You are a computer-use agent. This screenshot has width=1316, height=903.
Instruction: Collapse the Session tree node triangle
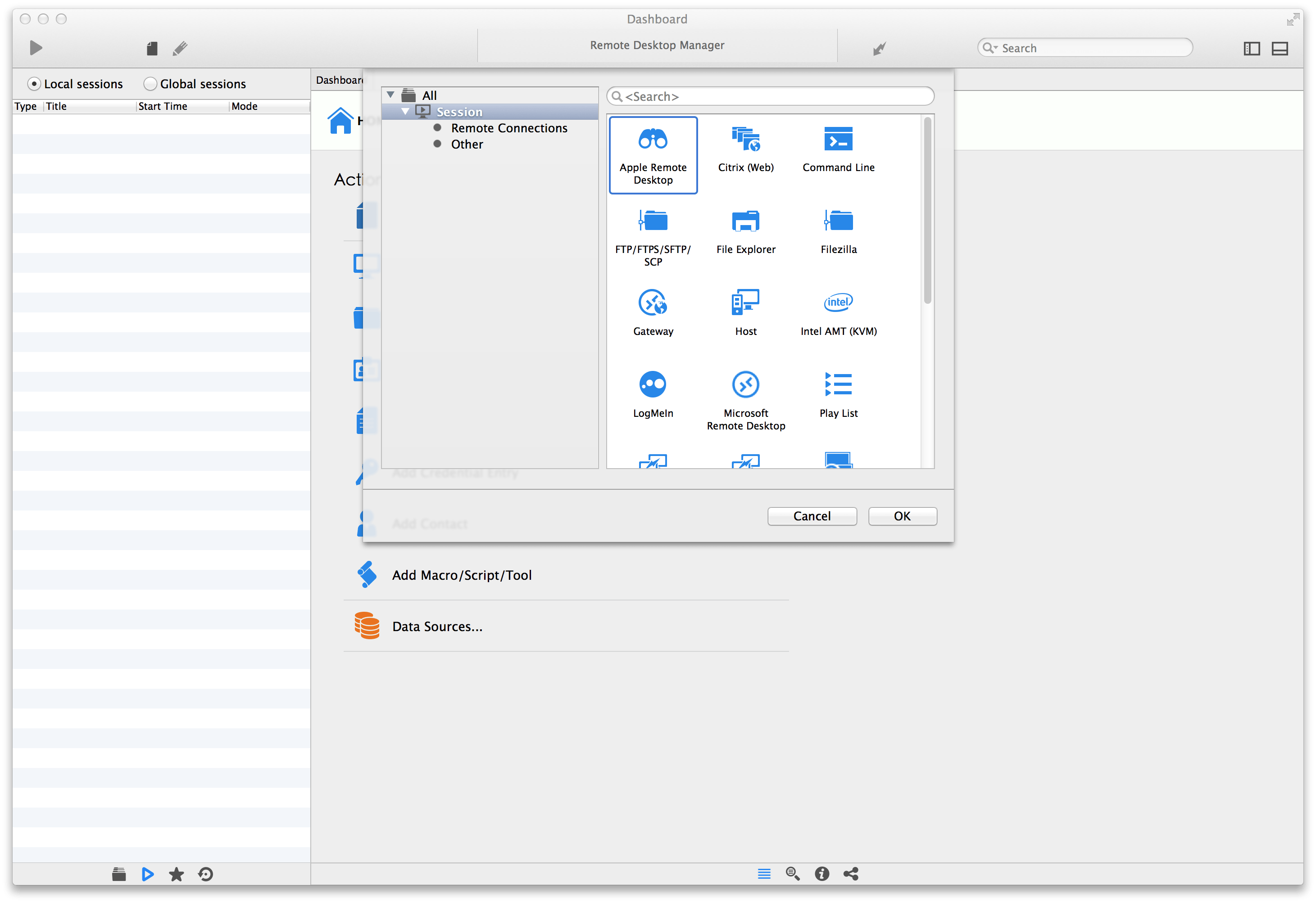pyautogui.click(x=405, y=111)
